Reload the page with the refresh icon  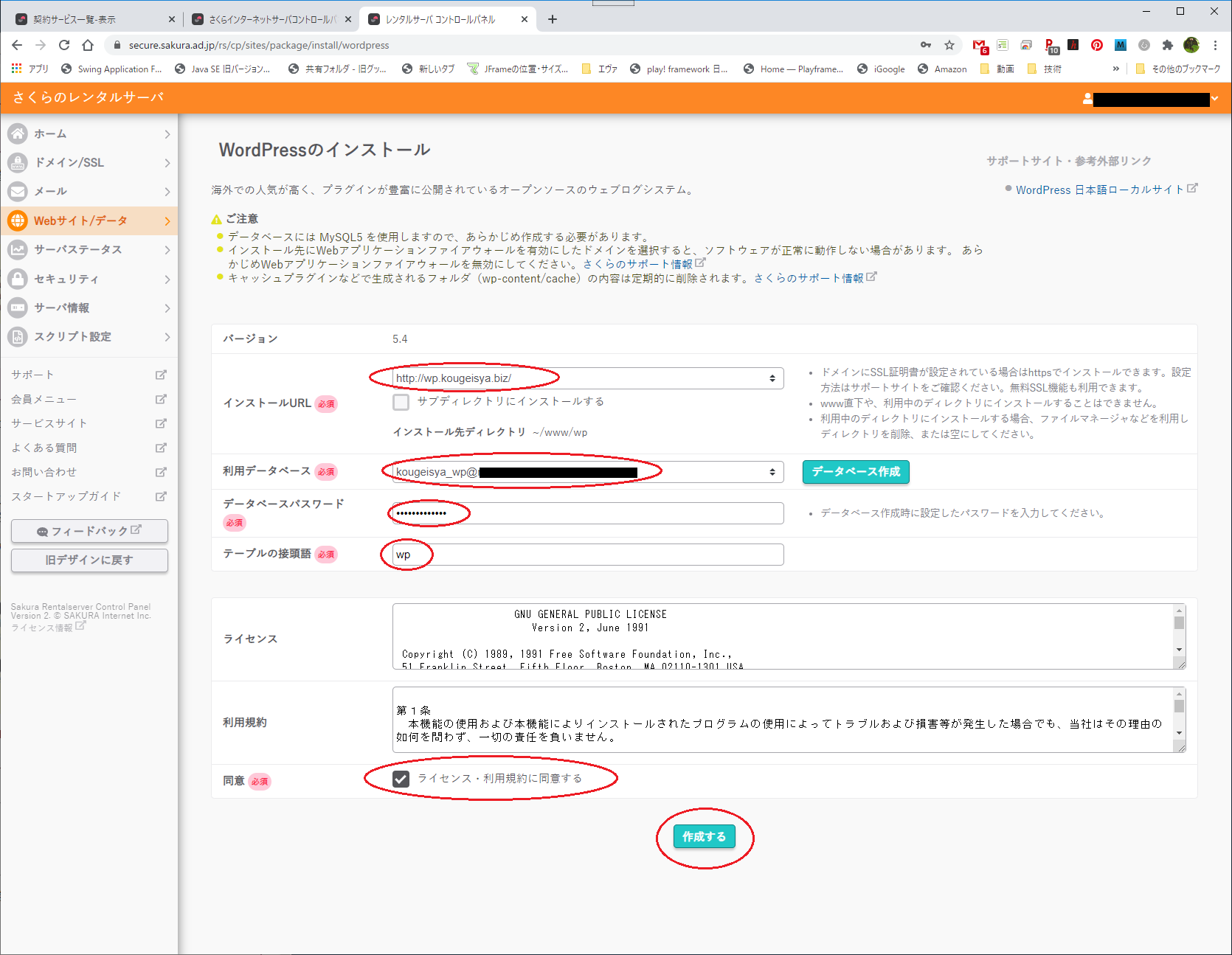(x=64, y=45)
